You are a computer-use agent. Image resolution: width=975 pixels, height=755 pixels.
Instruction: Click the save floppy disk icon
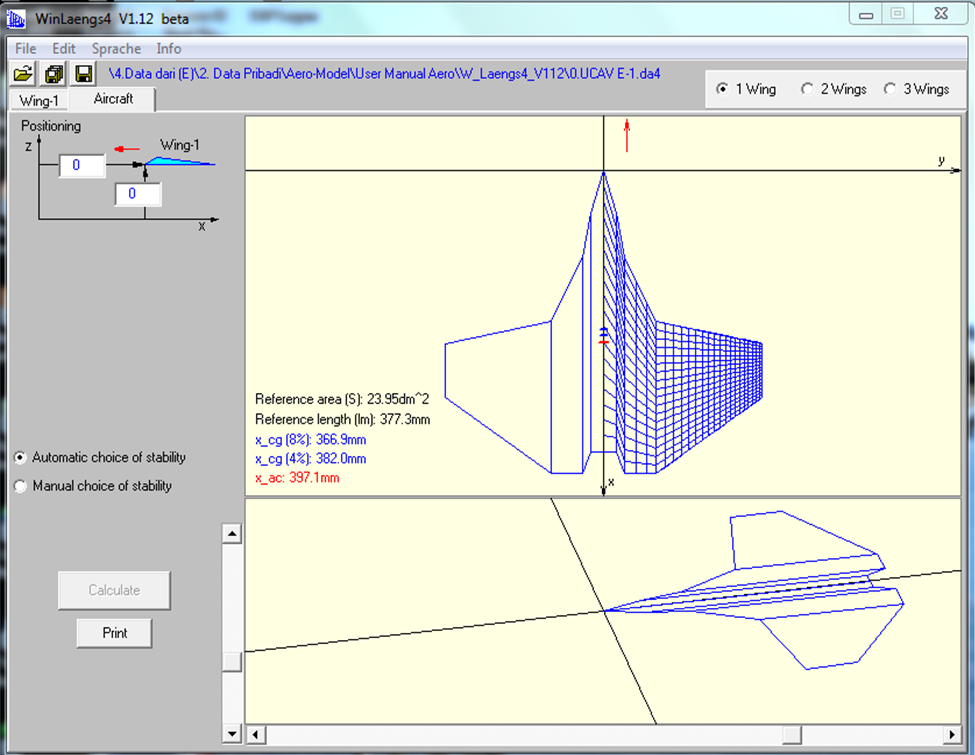click(83, 74)
